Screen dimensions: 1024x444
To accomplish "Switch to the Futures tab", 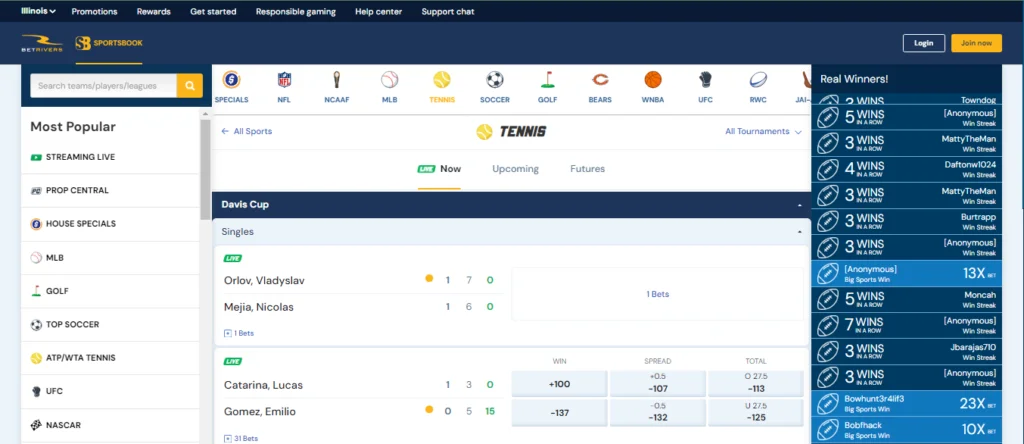I will point(587,169).
